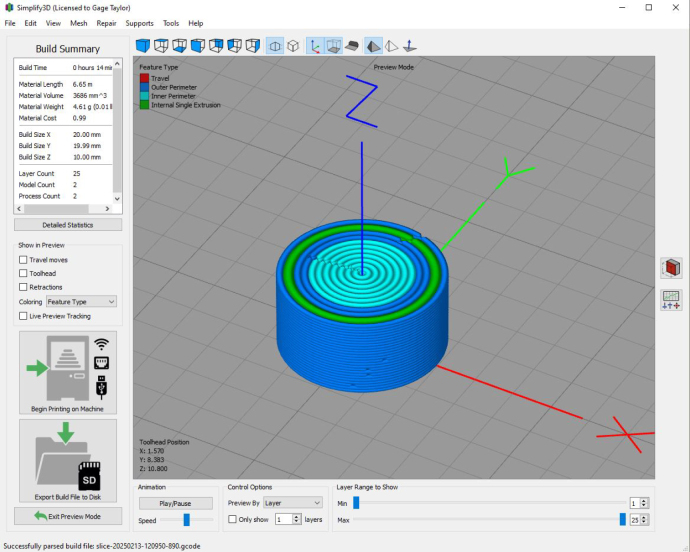690x552 pixels.
Task: Switch to wireframe pyramid render icon
Action: click(x=391, y=45)
